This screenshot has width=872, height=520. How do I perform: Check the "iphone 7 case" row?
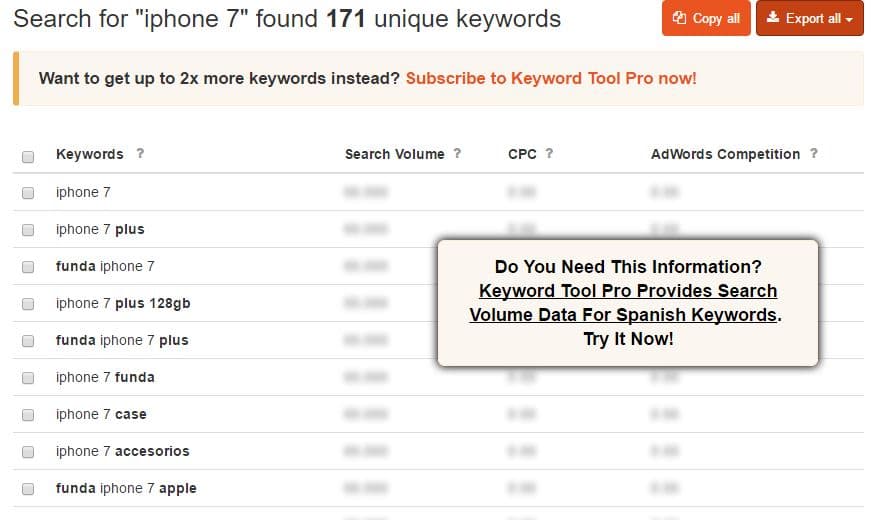(x=28, y=415)
